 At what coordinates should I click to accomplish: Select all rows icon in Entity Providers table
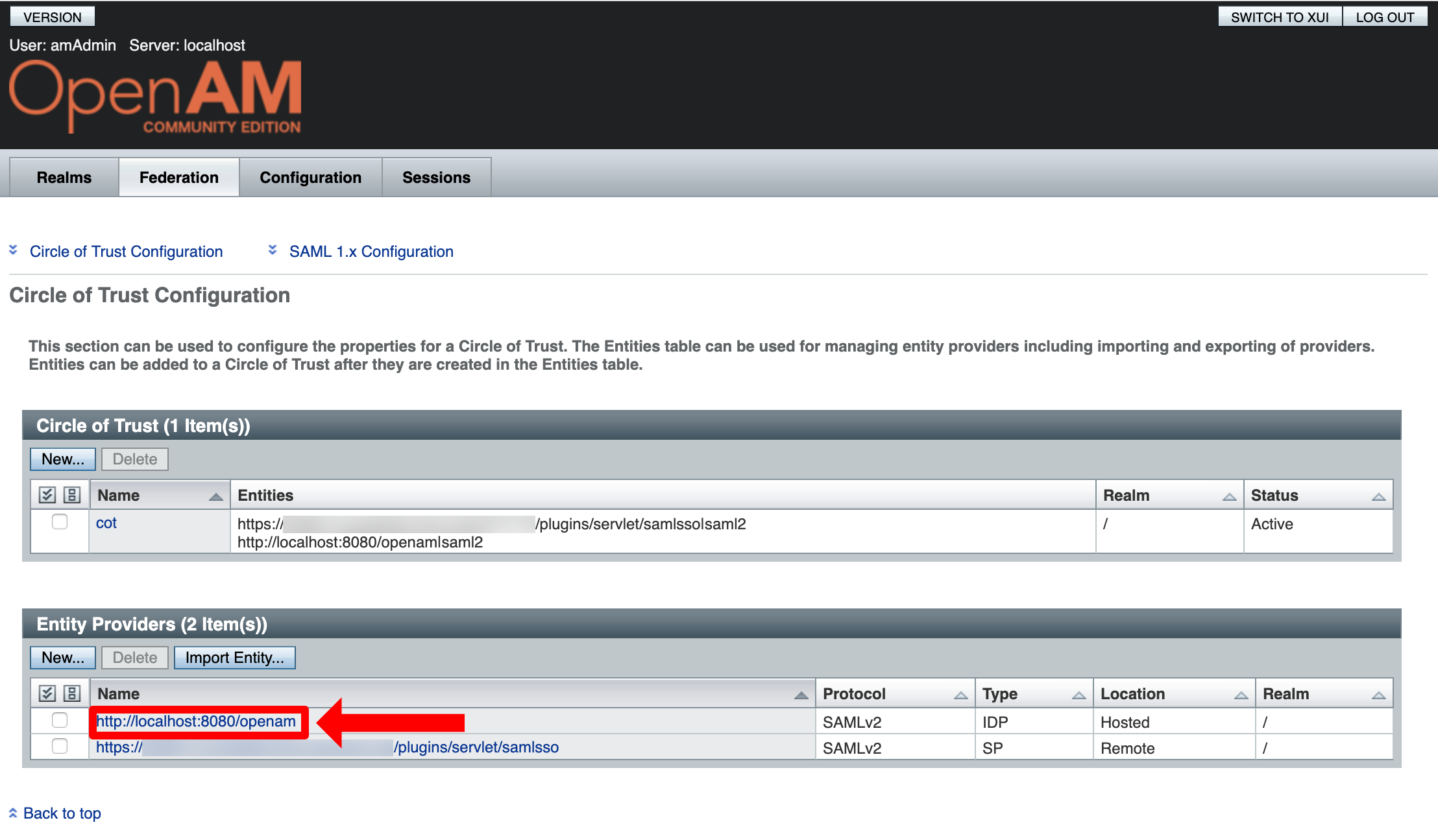(x=47, y=694)
